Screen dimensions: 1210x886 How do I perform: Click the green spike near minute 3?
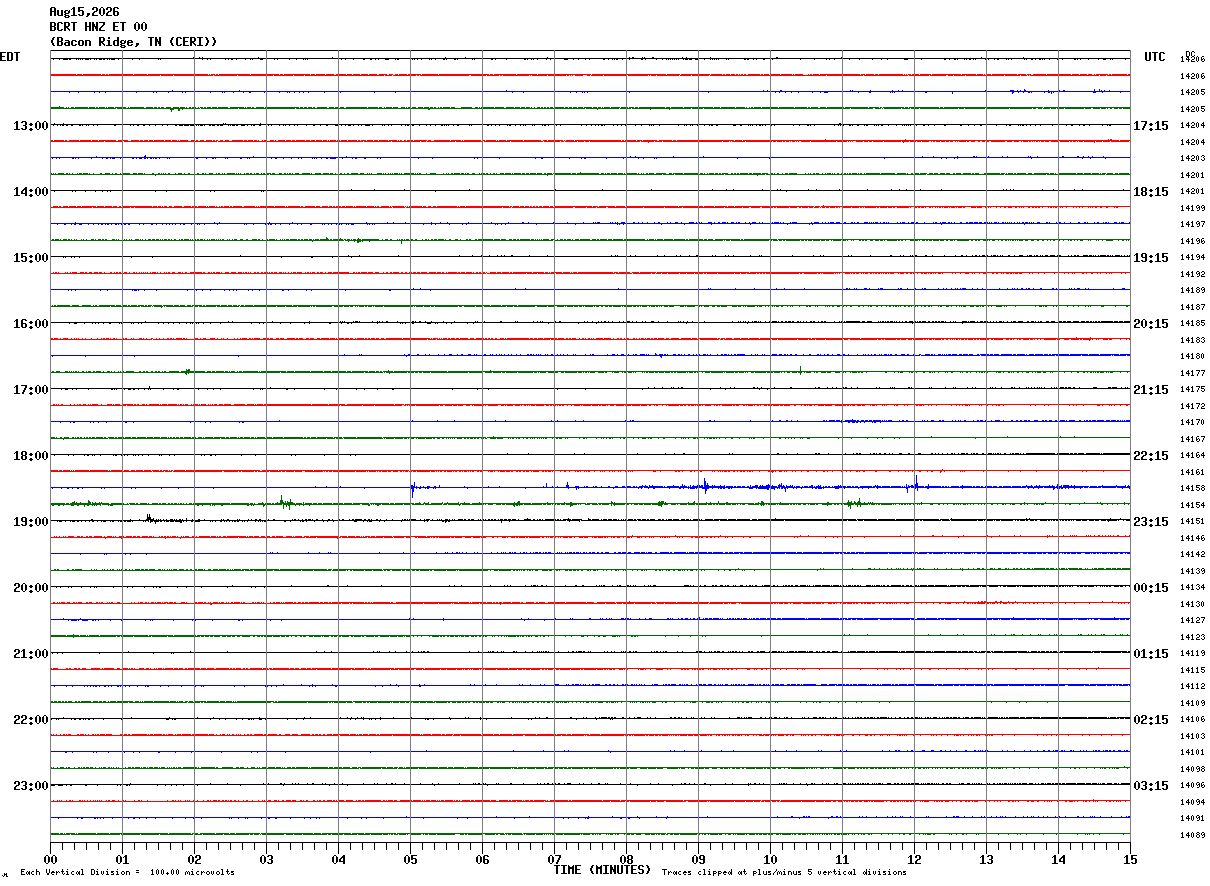tap(284, 503)
